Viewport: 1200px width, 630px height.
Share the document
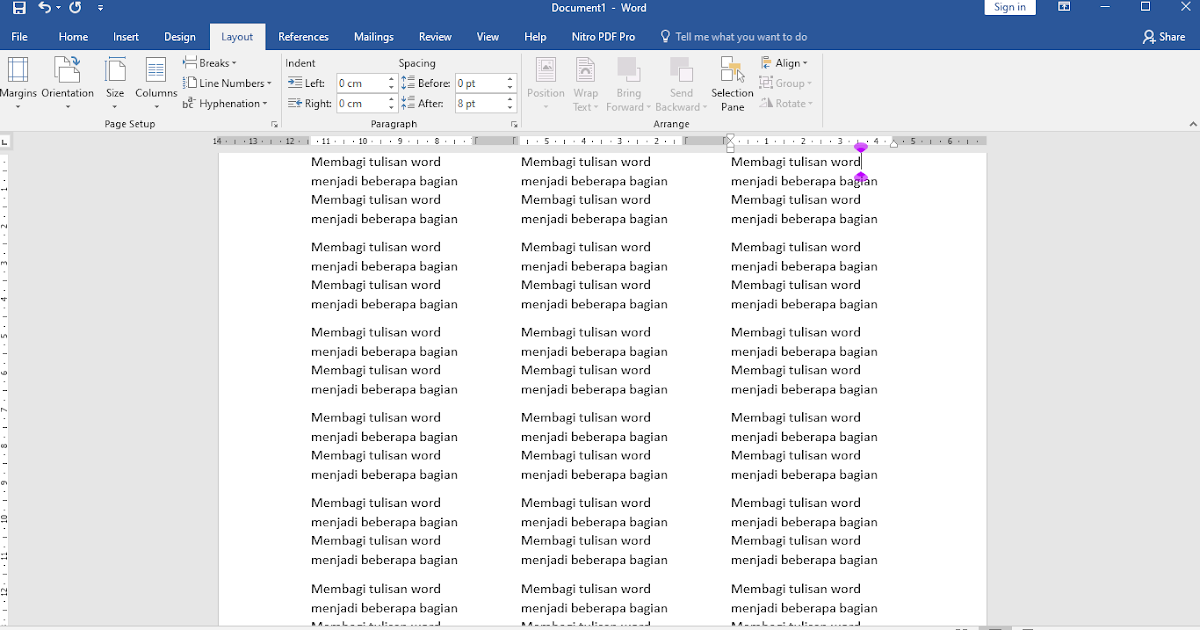tap(1164, 37)
